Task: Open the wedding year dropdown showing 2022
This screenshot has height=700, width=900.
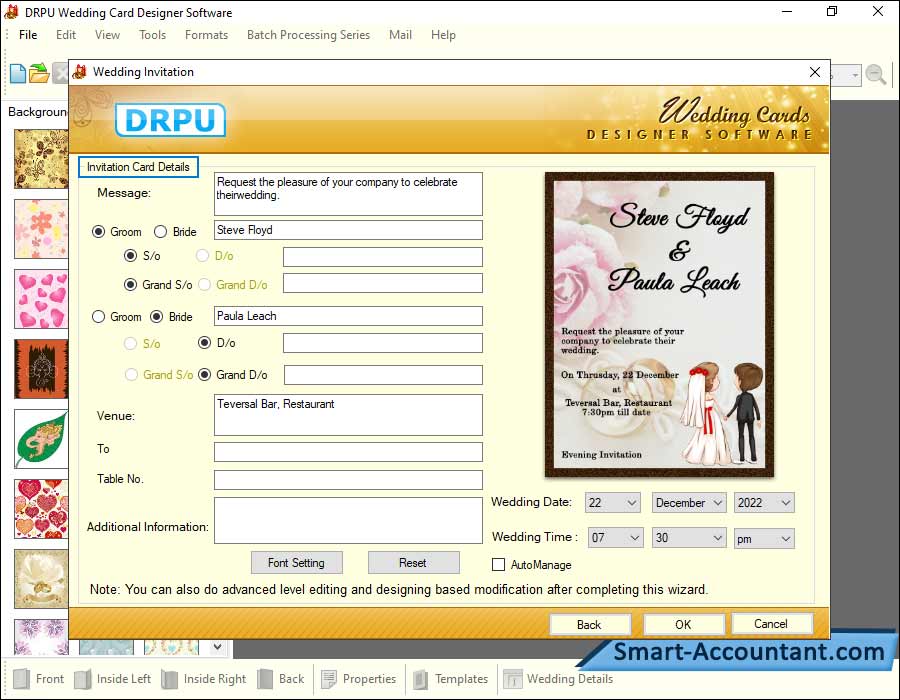Action: tap(764, 503)
